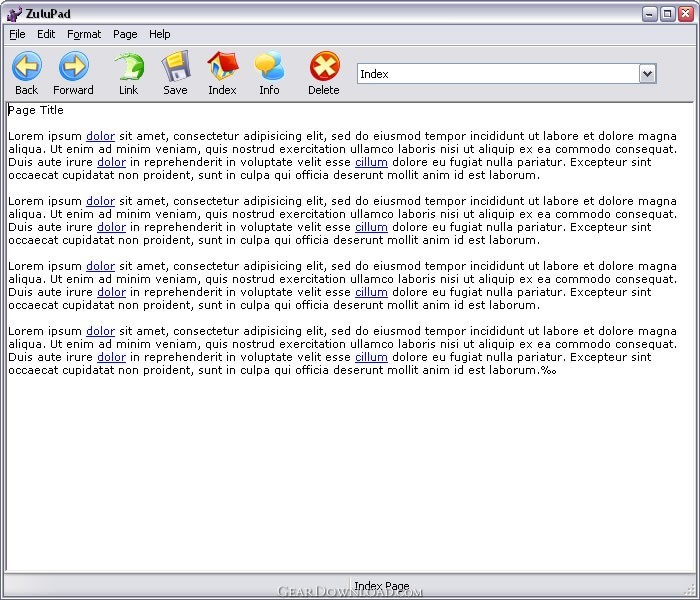Expand the page selector dropdown arrow
The height and width of the screenshot is (600, 700).
pos(648,74)
